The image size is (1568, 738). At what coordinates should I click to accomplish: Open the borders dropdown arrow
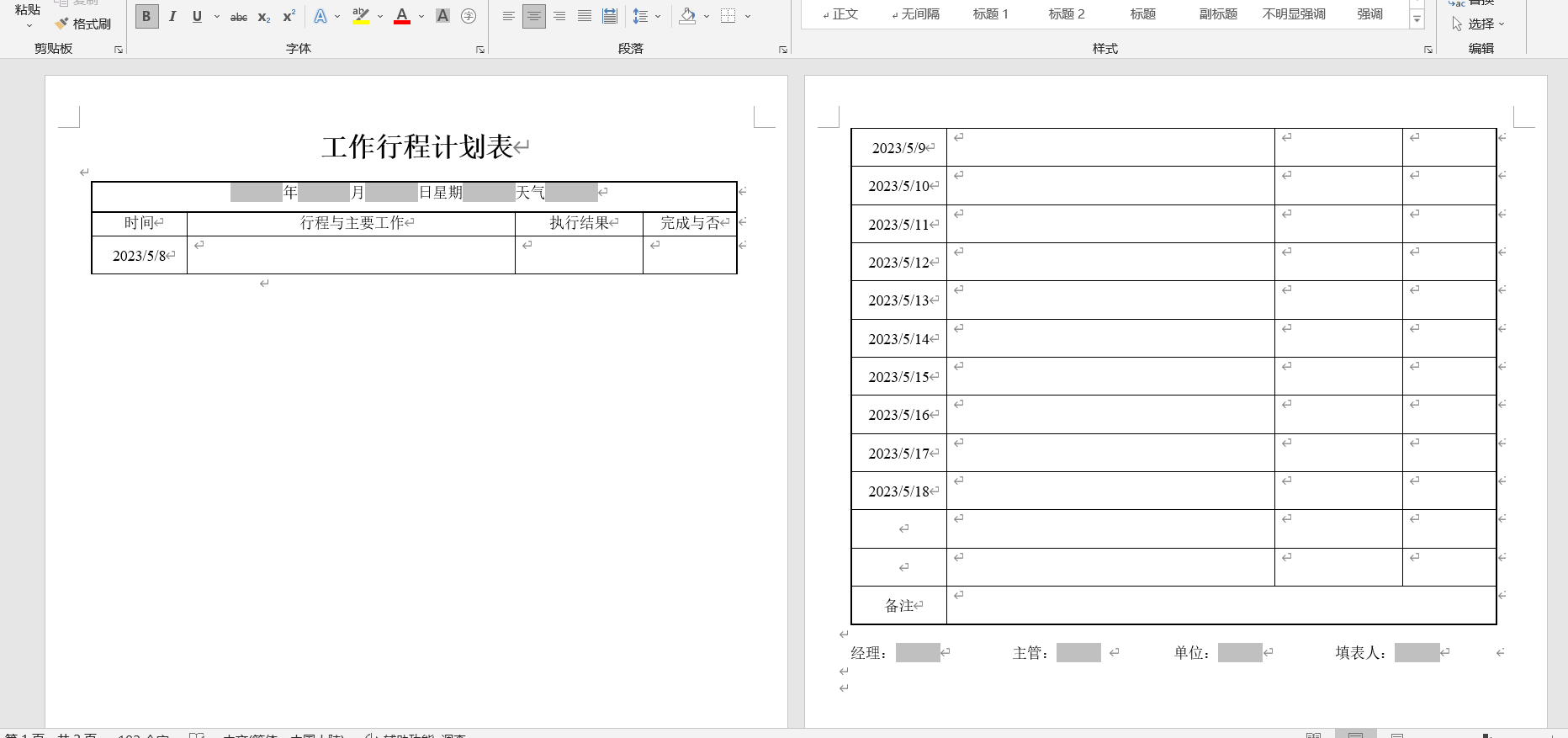coord(748,16)
